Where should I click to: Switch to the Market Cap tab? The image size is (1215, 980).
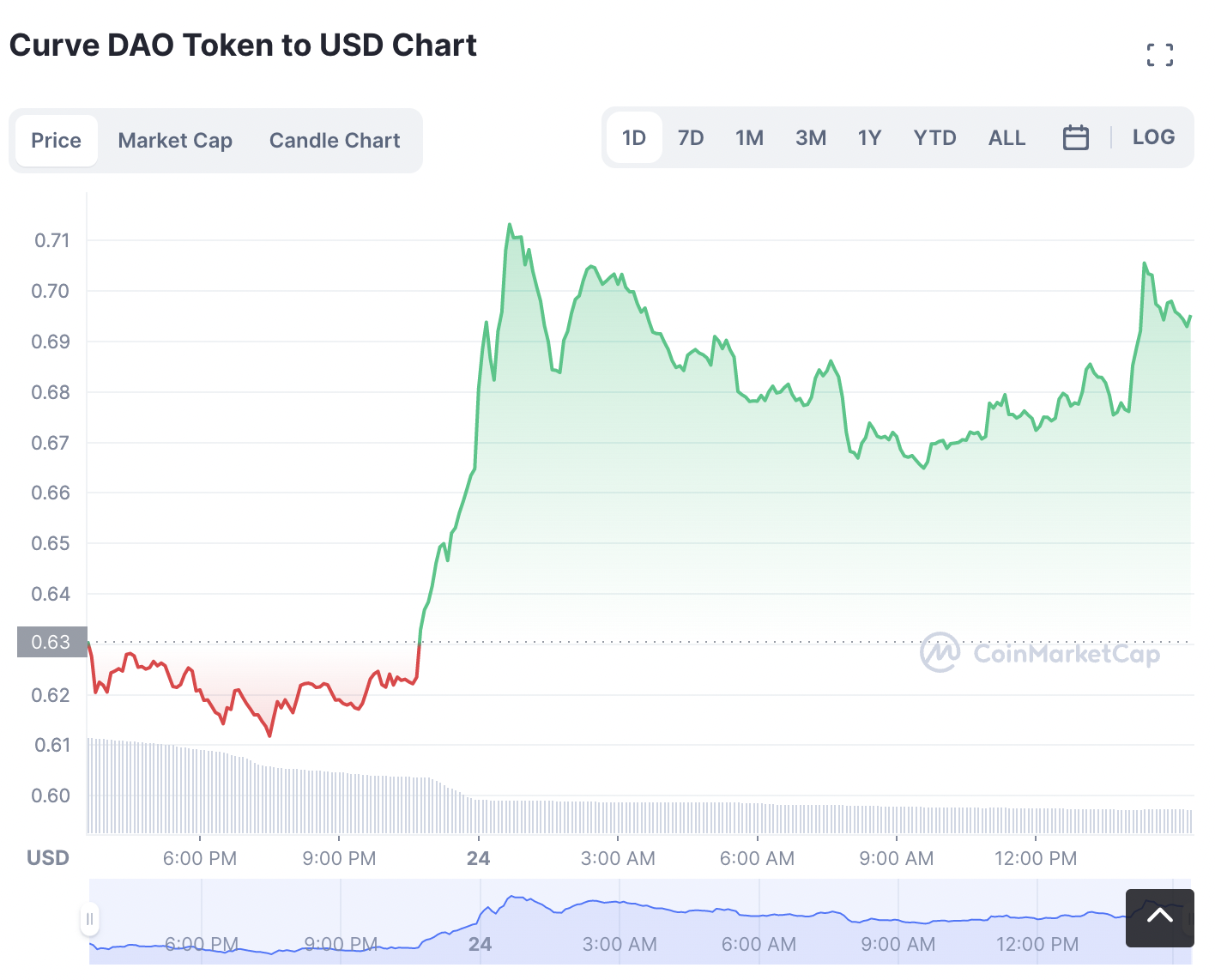coord(175,141)
